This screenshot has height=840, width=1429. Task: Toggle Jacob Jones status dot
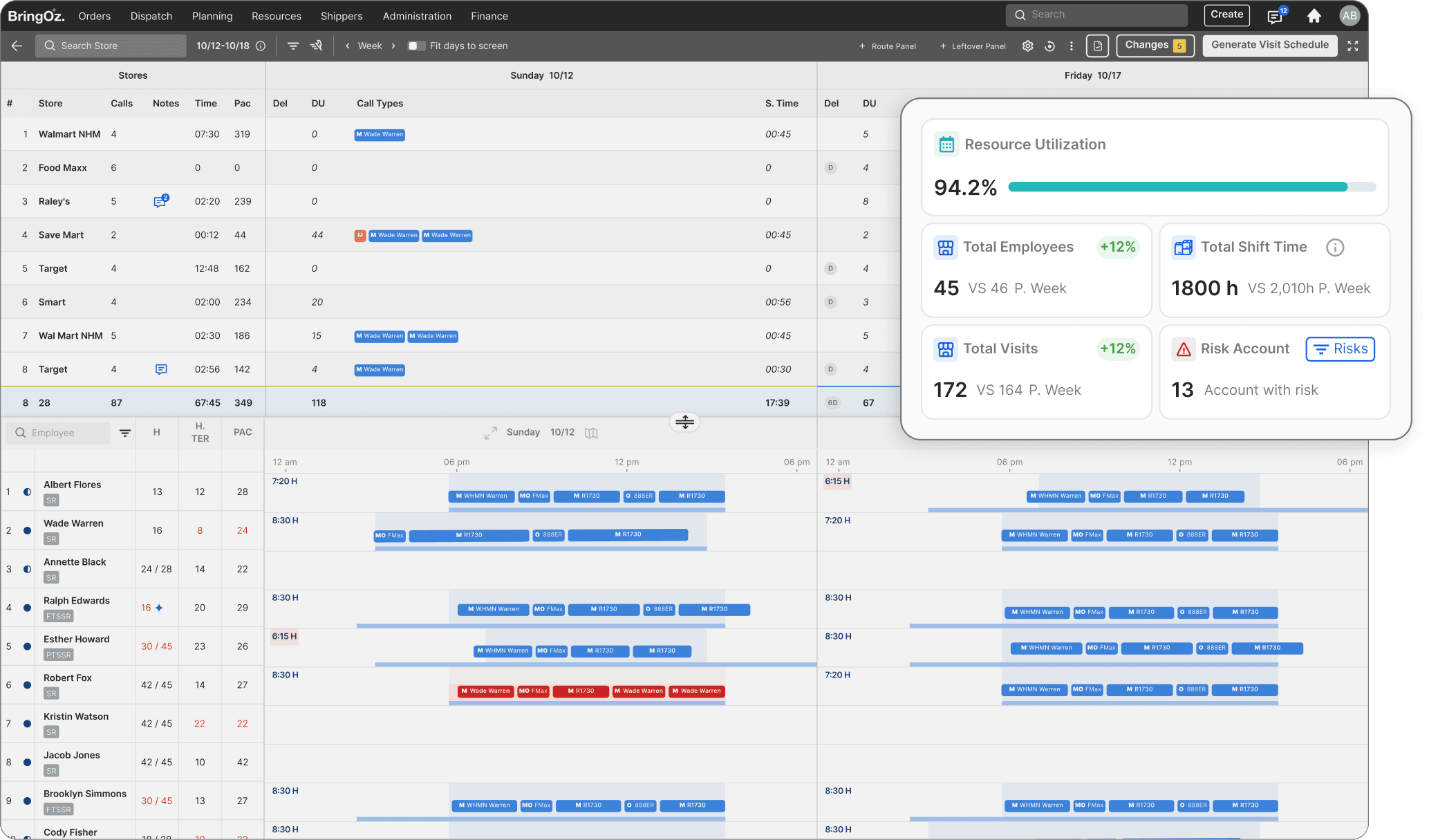point(27,763)
